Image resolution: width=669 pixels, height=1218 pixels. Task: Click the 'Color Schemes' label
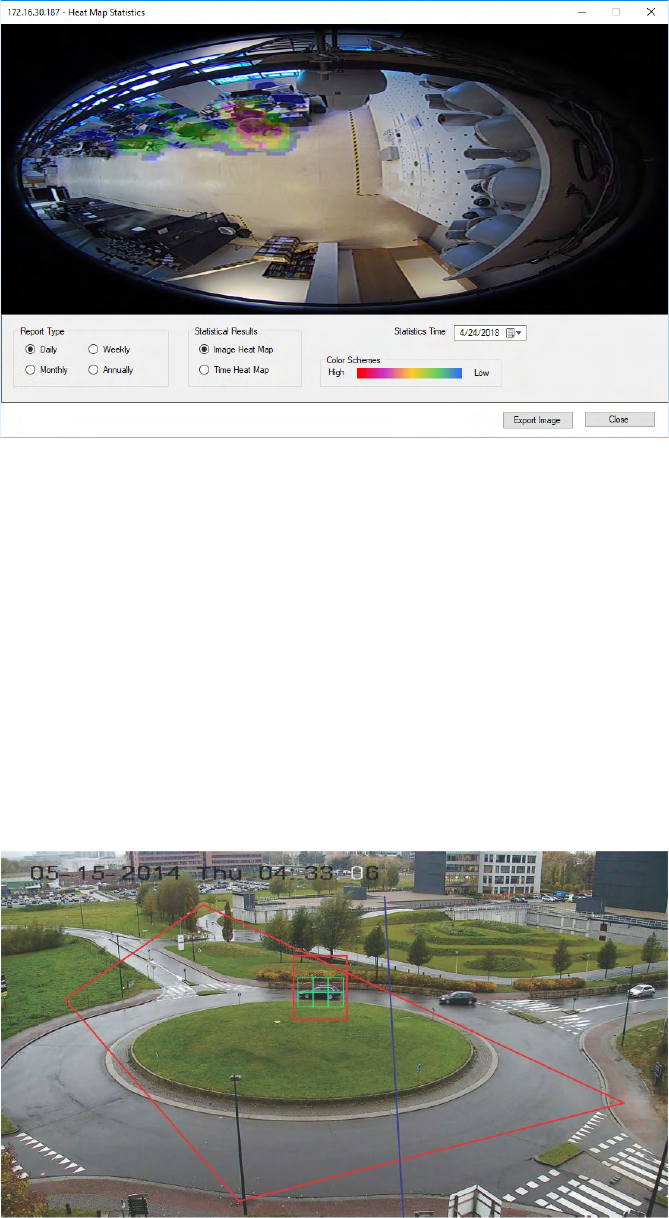pos(353,360)
